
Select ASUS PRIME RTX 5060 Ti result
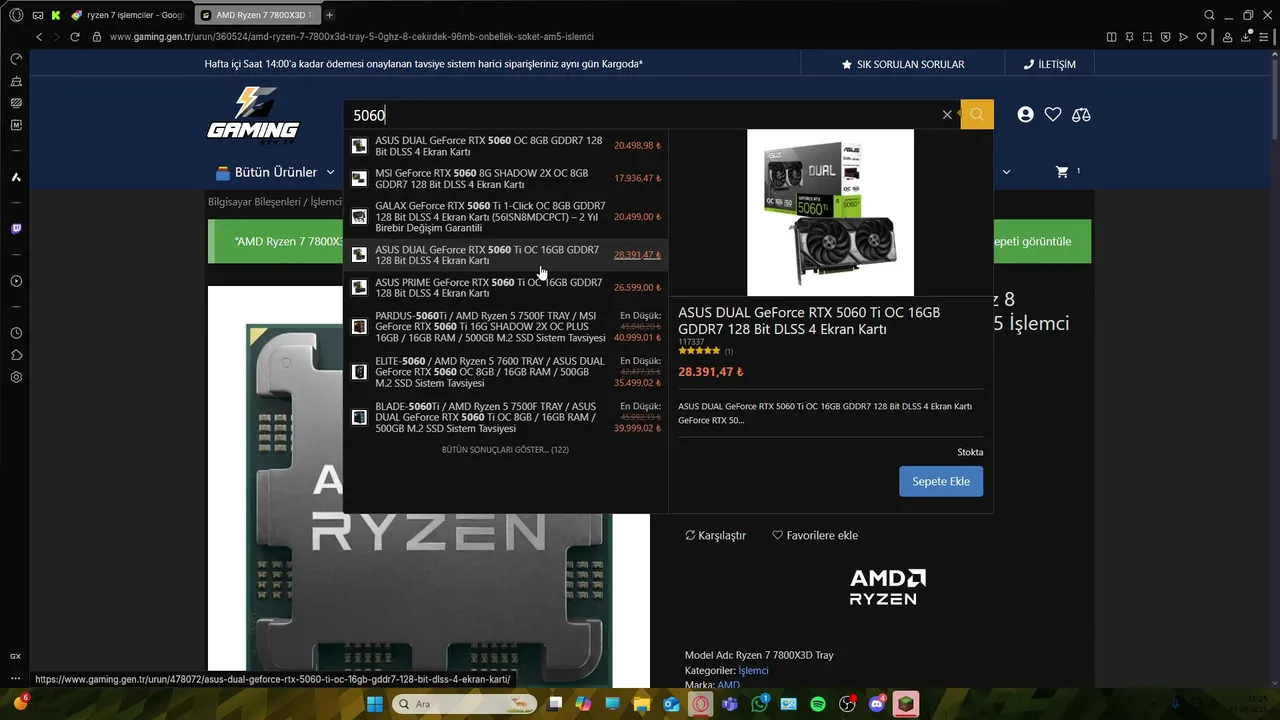pos(505,288)
